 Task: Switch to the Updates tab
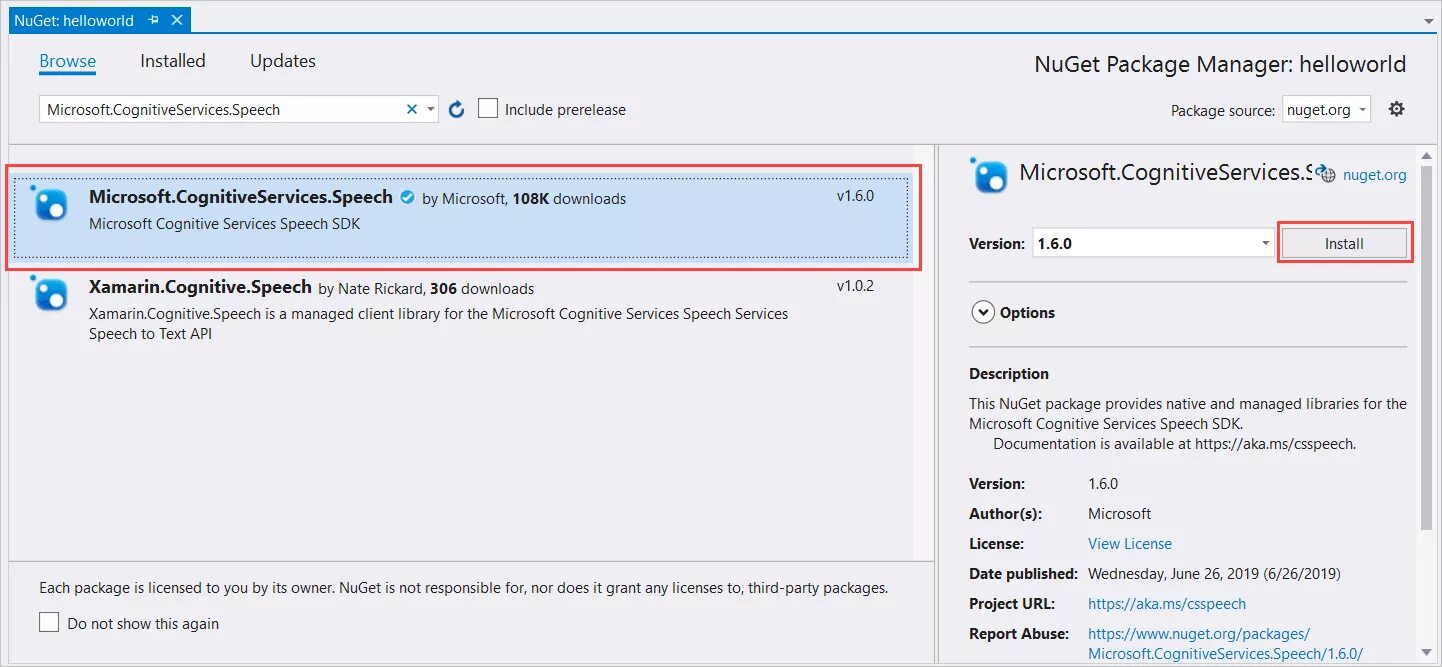(283, 61)
